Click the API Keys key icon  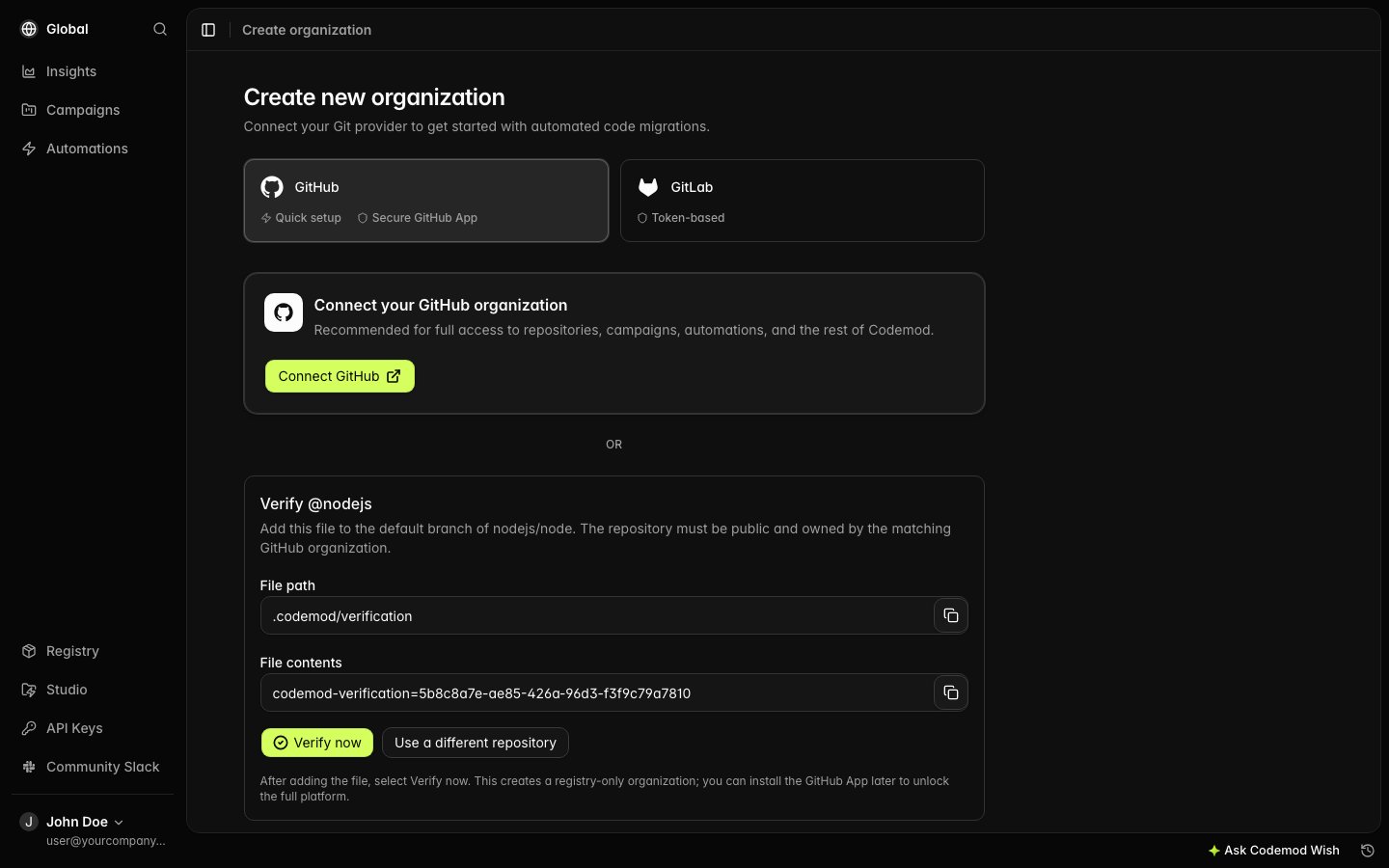pos(29,728)
